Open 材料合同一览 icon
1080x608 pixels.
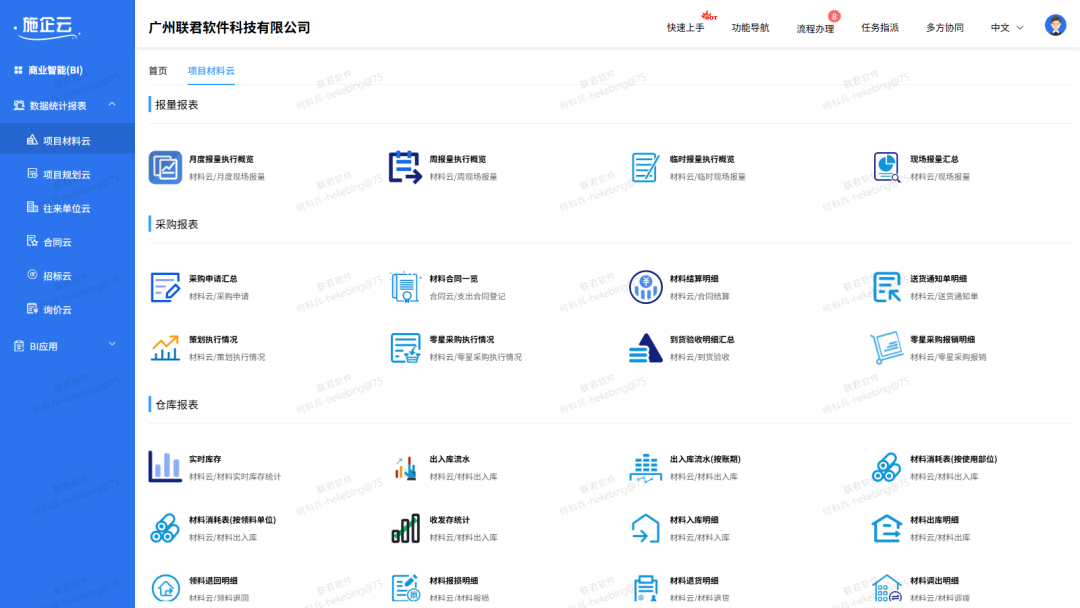[405, 287]
